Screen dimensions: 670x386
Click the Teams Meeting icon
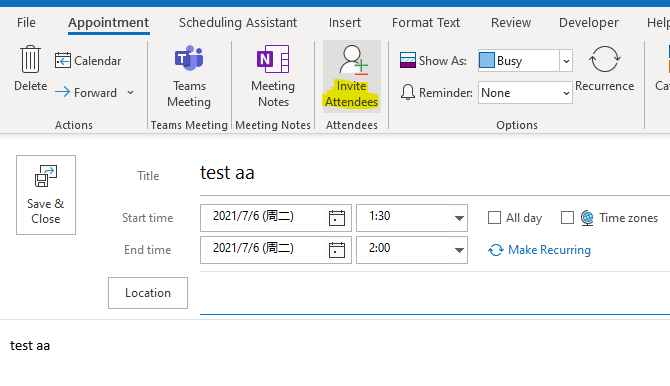point(189,58)
